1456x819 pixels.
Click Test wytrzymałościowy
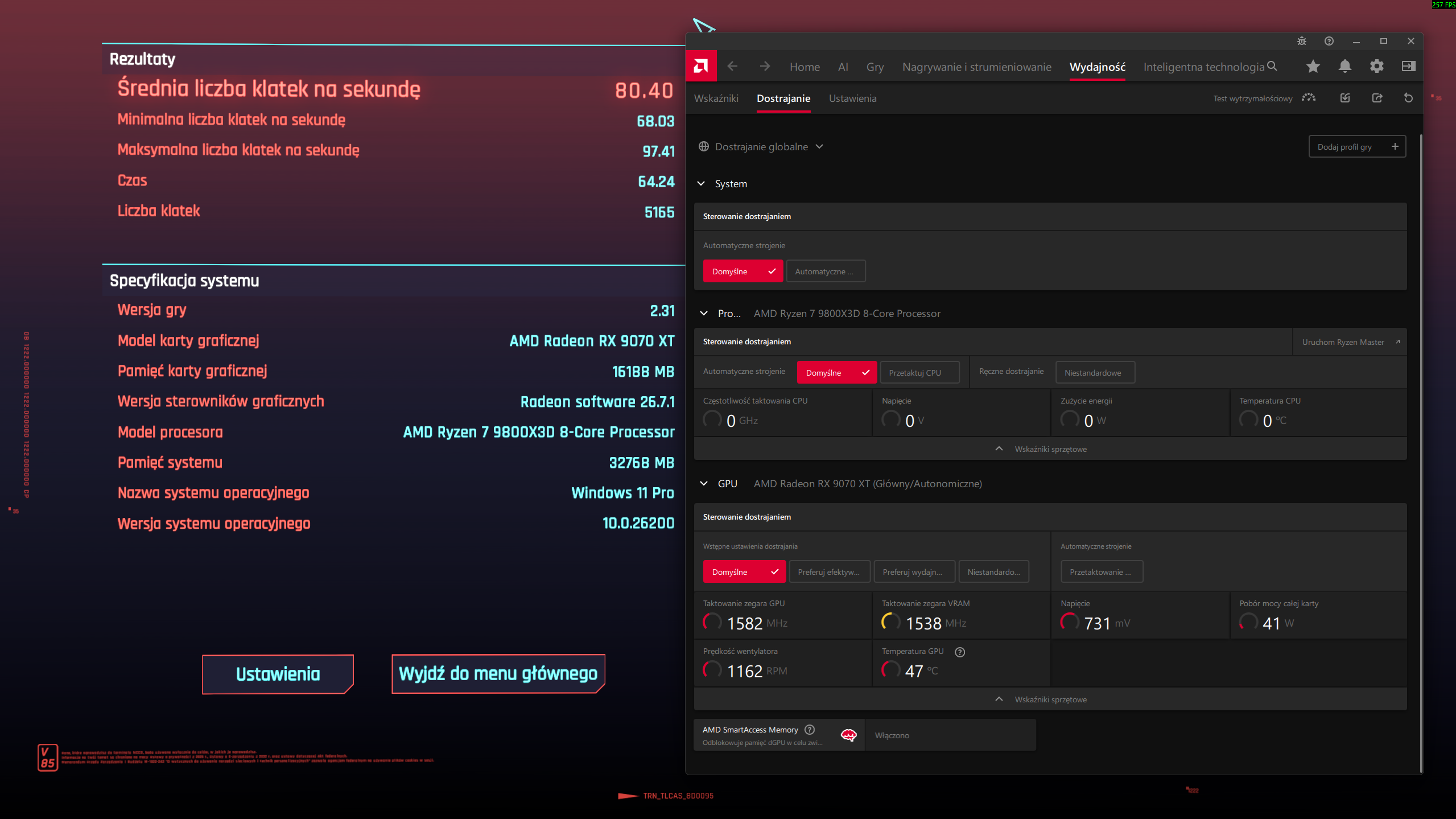pos(1252,98)
